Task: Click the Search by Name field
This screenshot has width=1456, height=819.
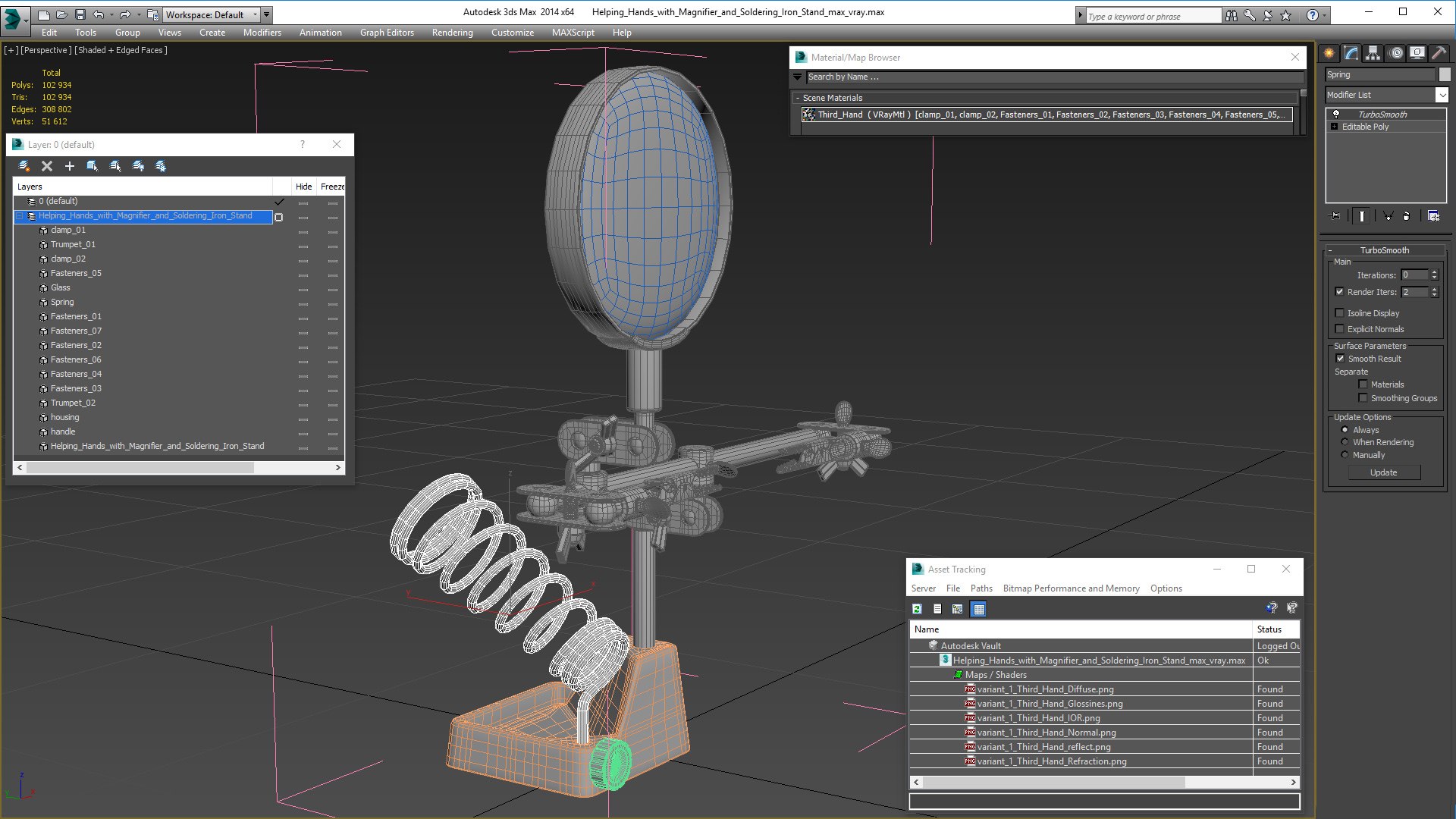Action: (1054, 77)
